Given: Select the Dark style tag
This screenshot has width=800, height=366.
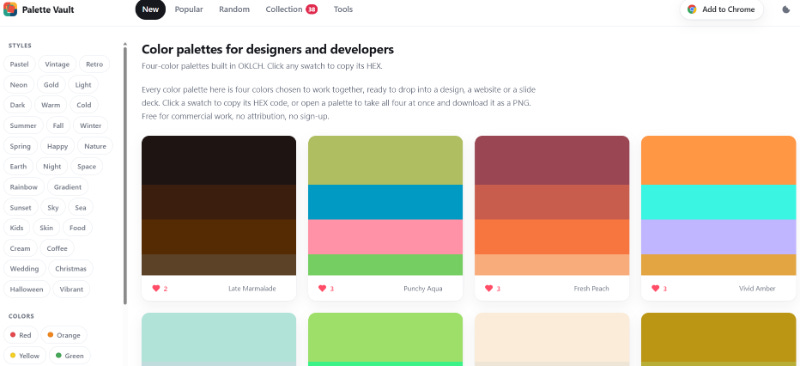Looking at the screenshot, I should click(18, 105).
